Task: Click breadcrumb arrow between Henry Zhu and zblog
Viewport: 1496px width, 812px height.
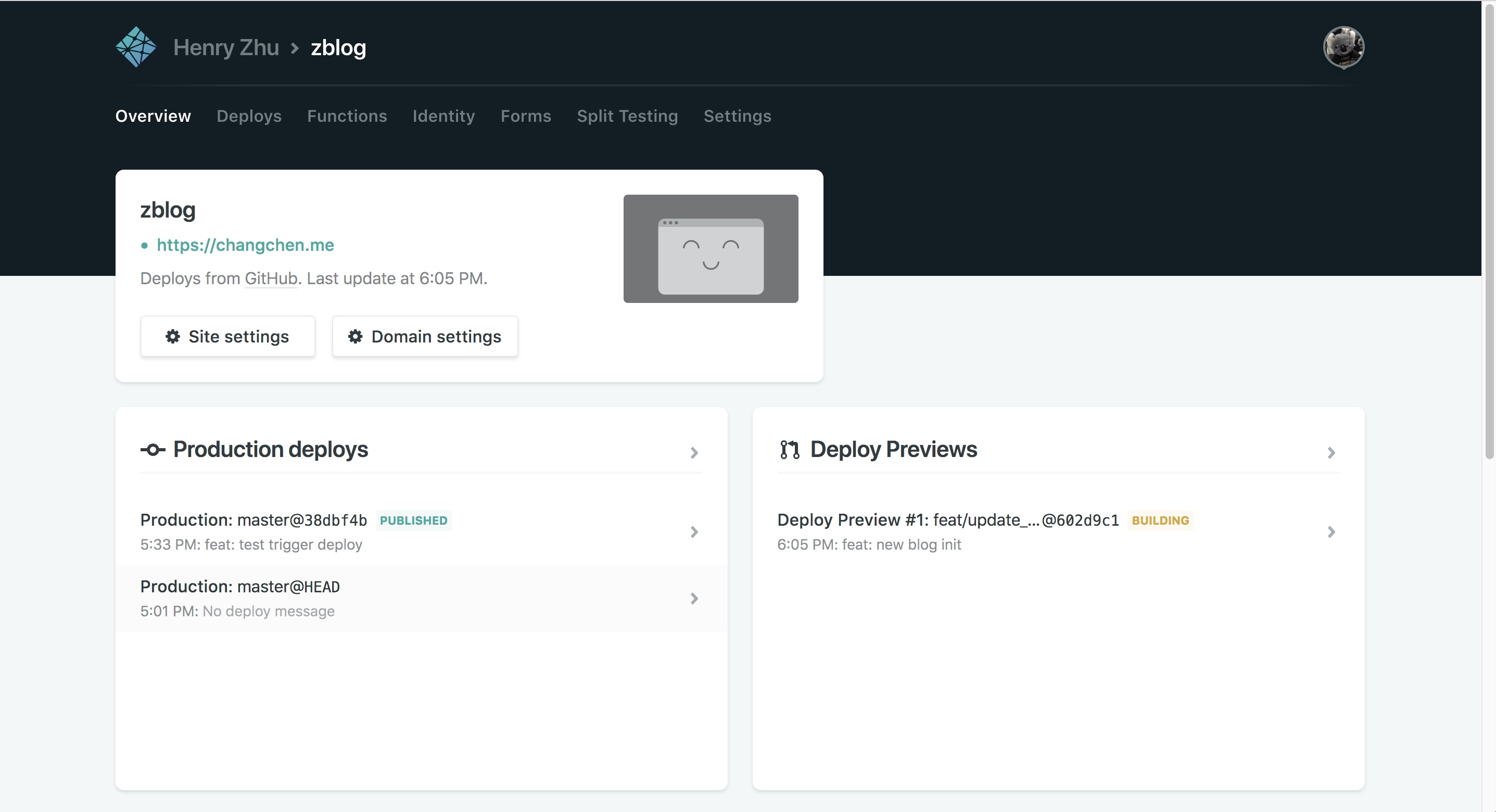Action: 295,48
